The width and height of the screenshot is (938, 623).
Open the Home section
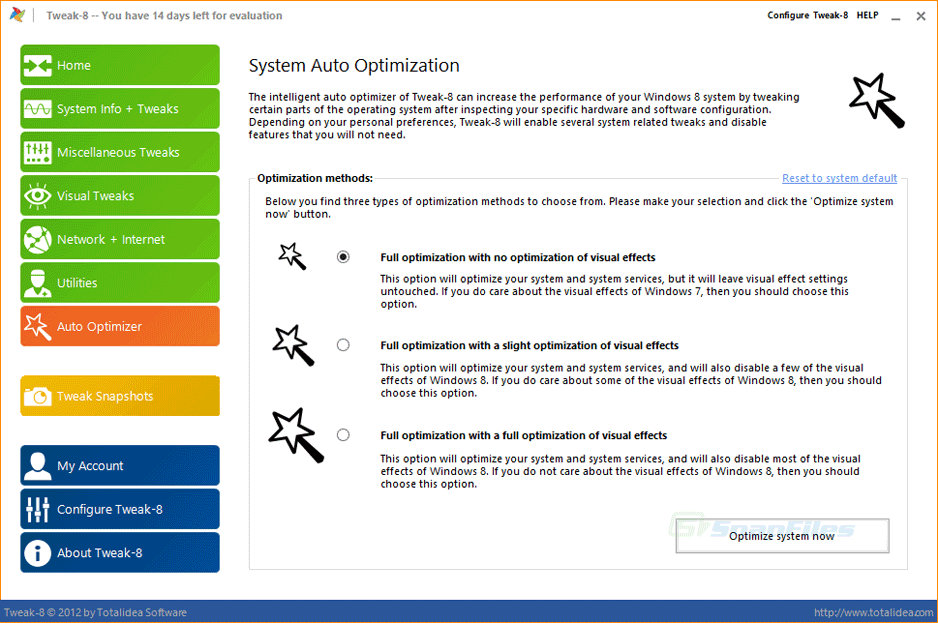click(x=120, y=65)
